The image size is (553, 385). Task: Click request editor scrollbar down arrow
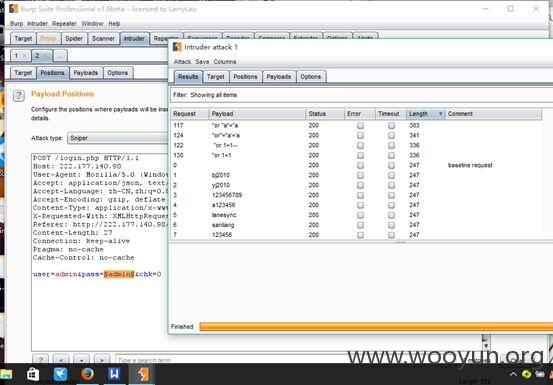[486, 346]
